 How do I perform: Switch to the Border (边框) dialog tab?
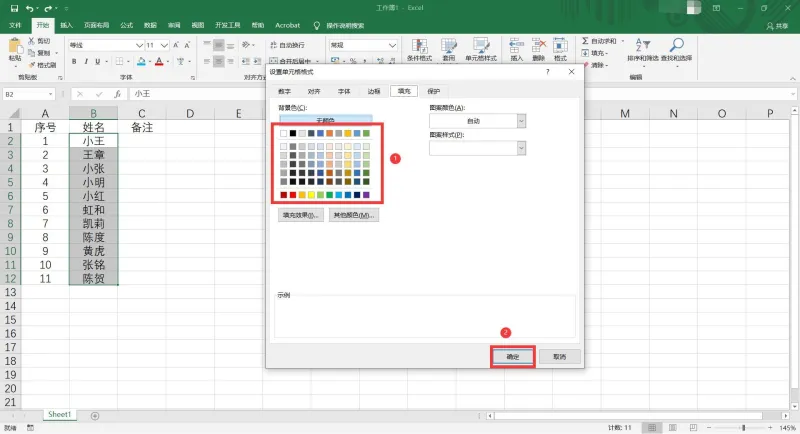coord(374,91)
